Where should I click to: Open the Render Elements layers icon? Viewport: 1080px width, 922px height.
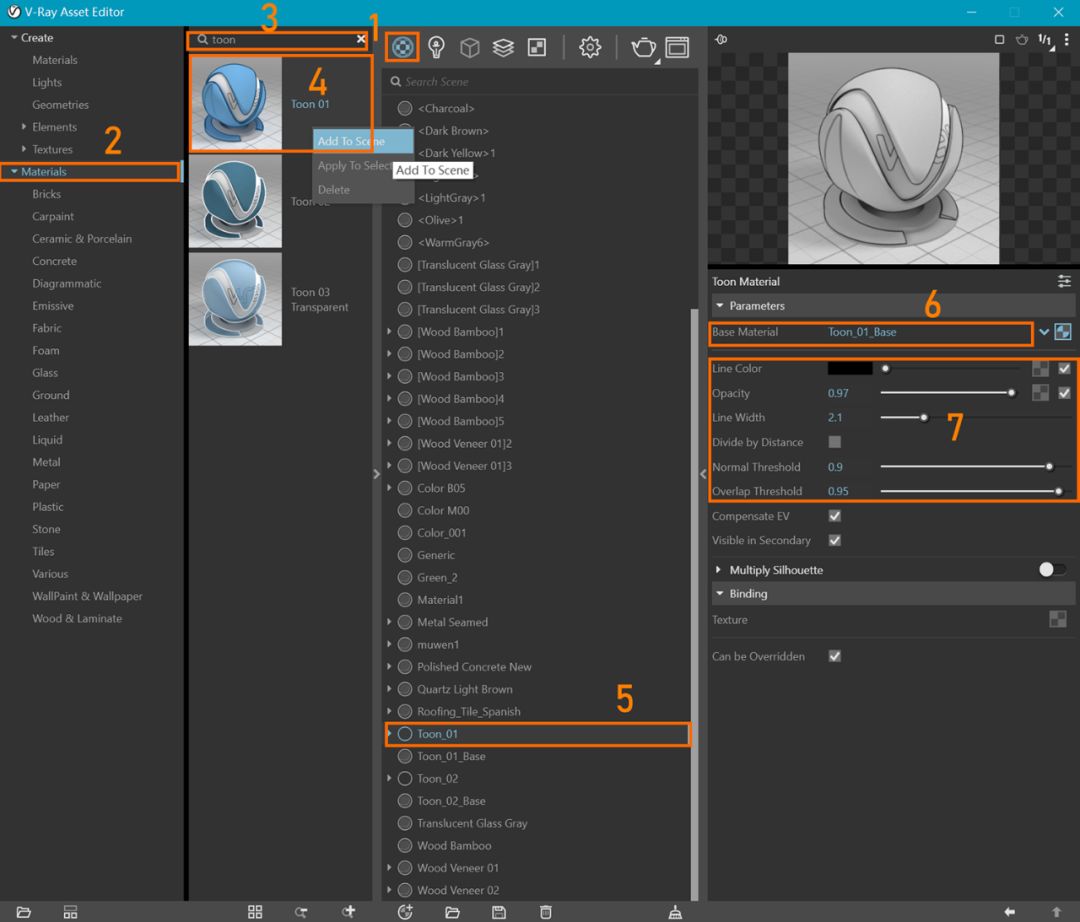tap(503, 47)
